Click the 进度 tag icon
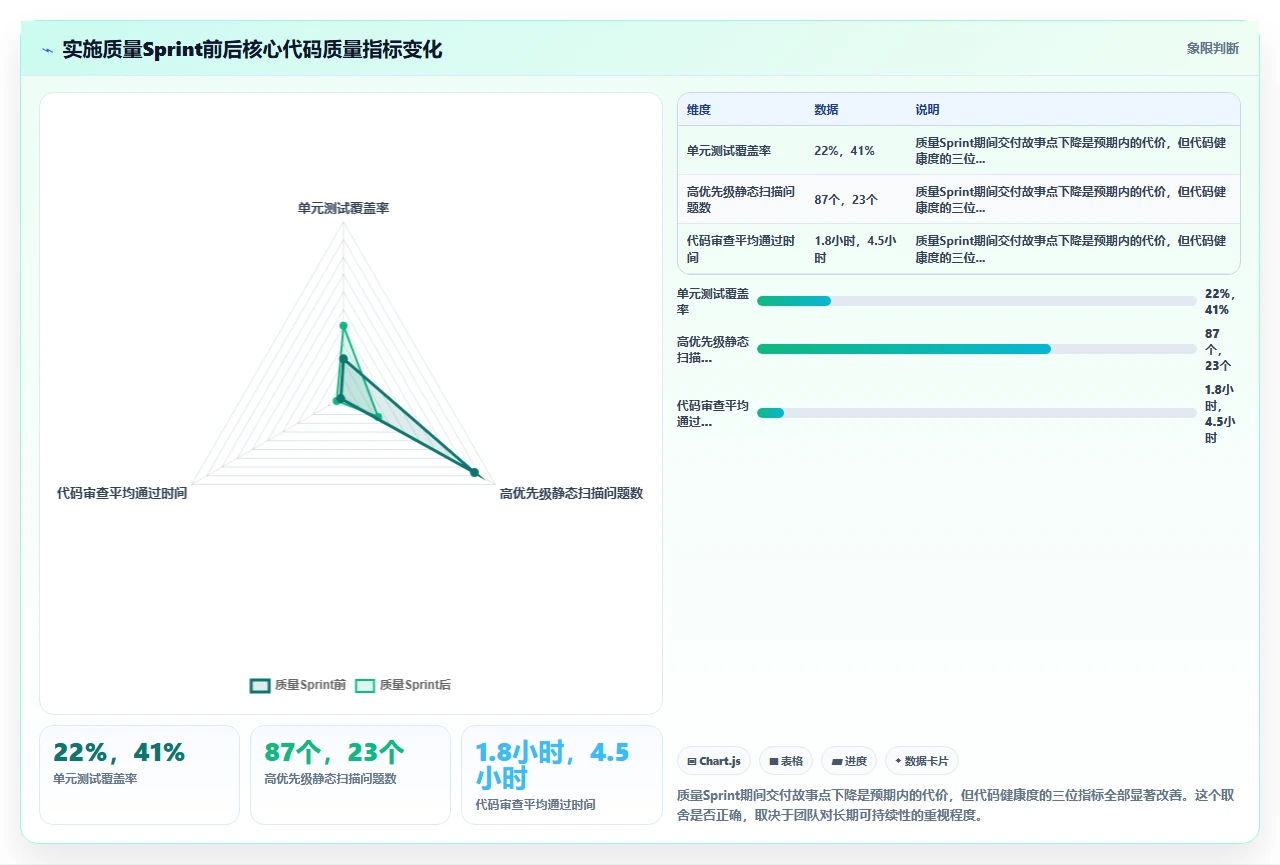Image resolution: width=1280 pixels, height=865 pixels. [836, 761]
